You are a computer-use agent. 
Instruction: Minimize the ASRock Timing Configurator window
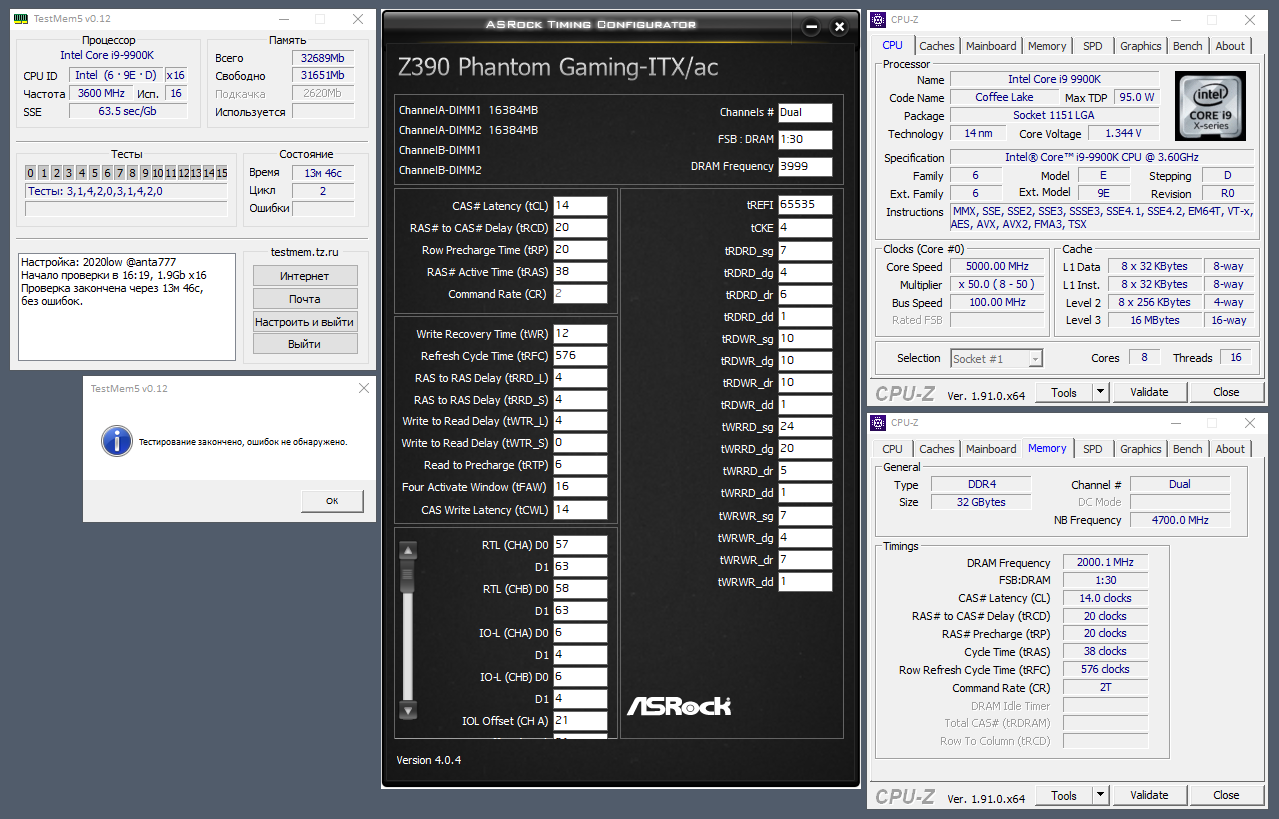(812, 27)
